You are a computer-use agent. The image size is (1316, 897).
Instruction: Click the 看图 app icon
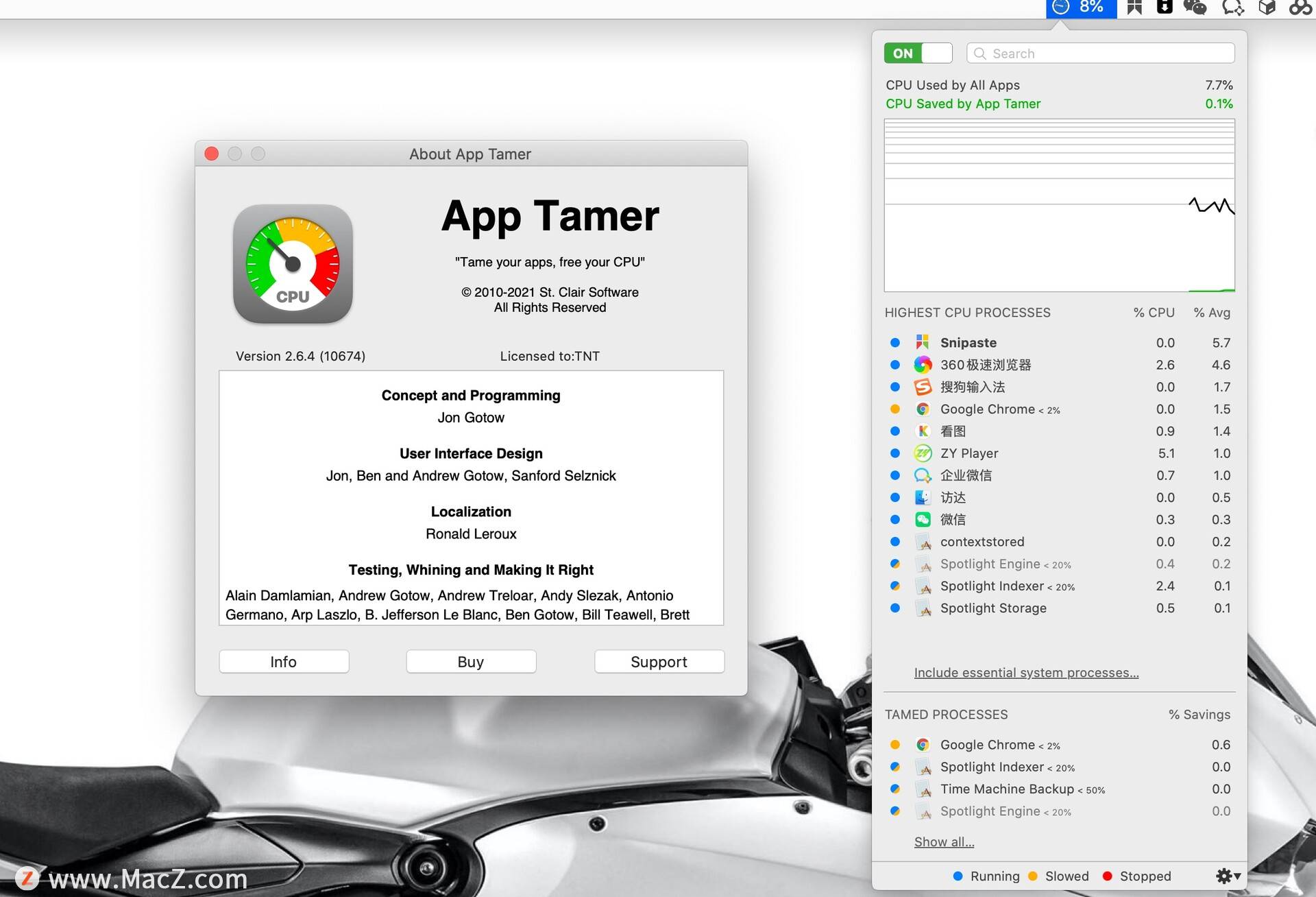click(923, 431)
